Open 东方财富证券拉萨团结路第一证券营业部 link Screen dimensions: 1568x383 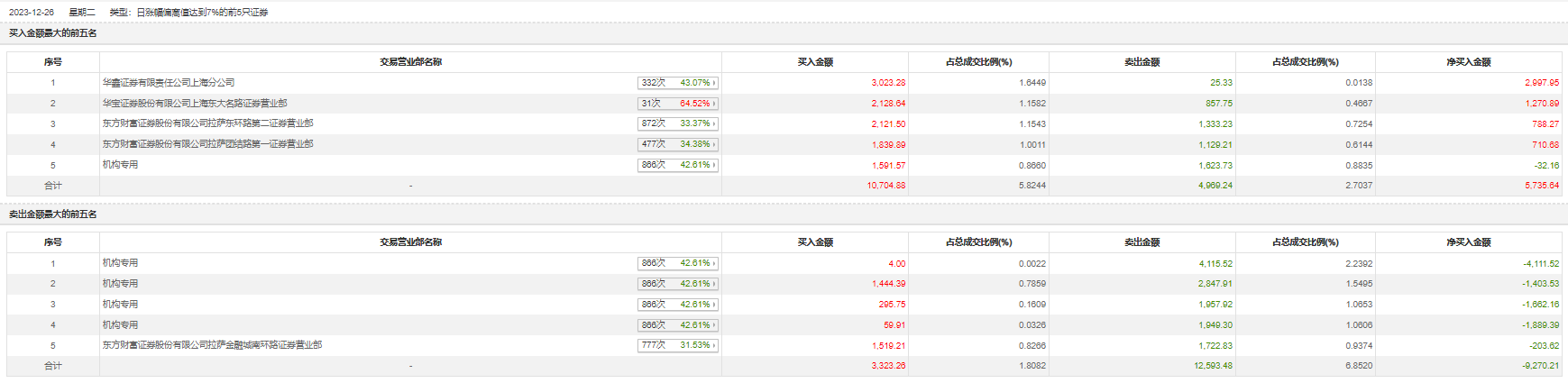(207, 144)
